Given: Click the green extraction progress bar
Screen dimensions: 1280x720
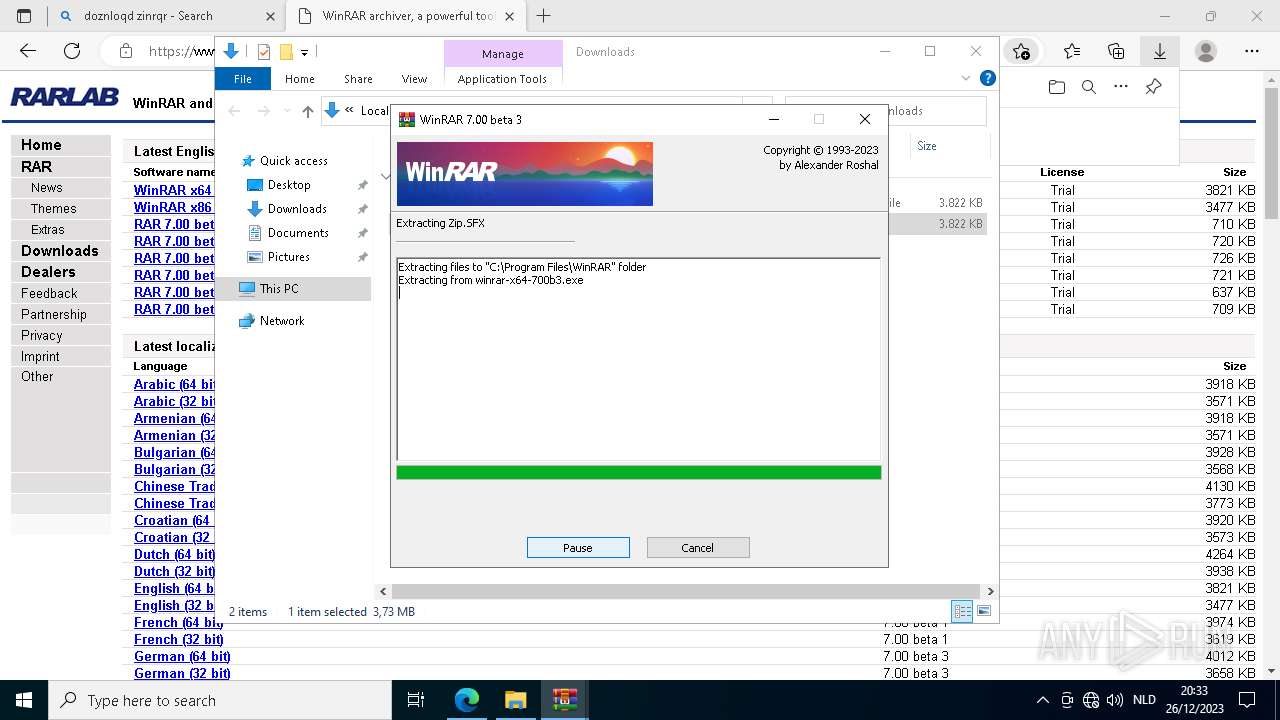Looking at the screenshot, I should tap(639, 472).
